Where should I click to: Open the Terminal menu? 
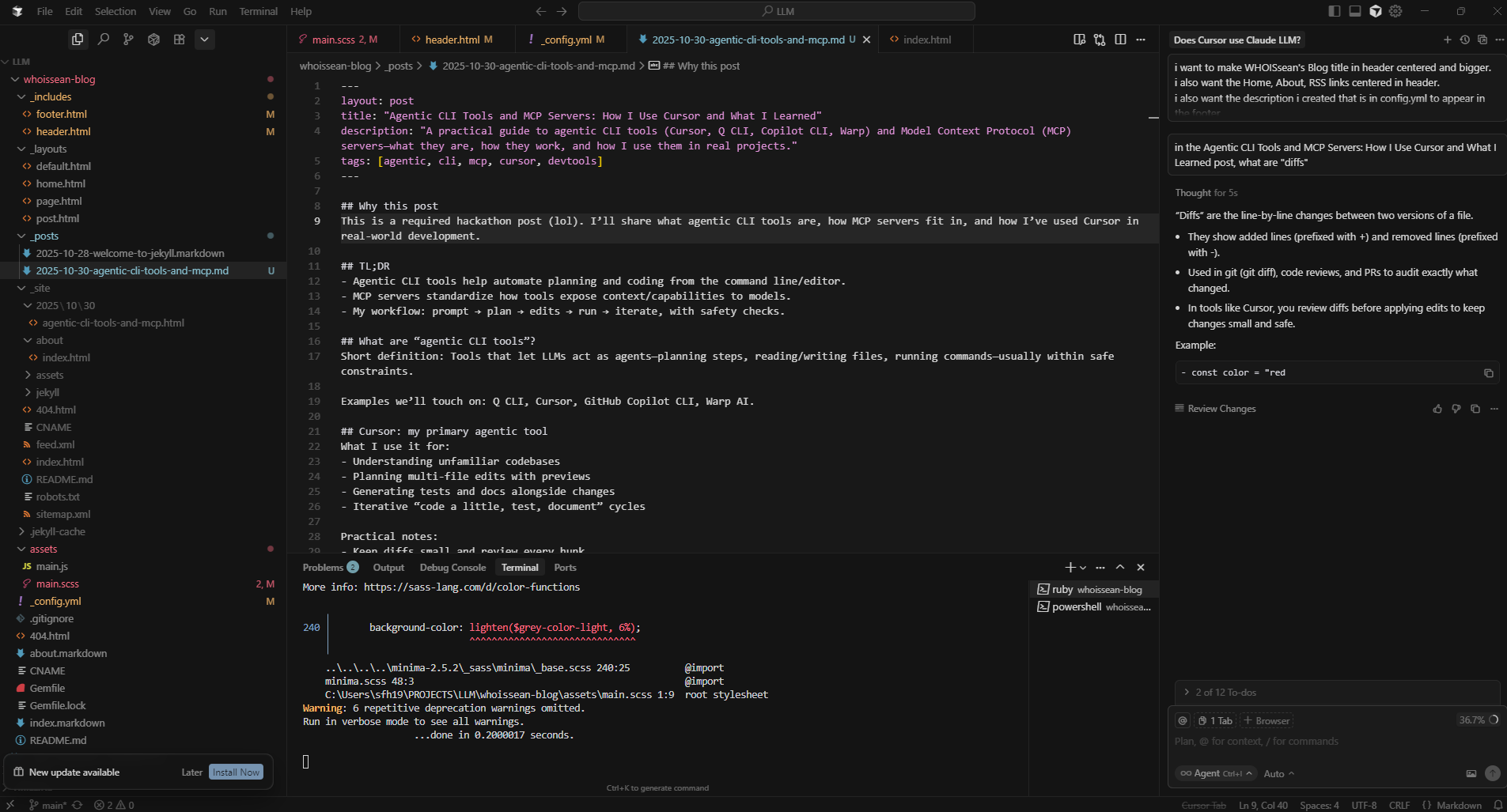tap(258, 11)
